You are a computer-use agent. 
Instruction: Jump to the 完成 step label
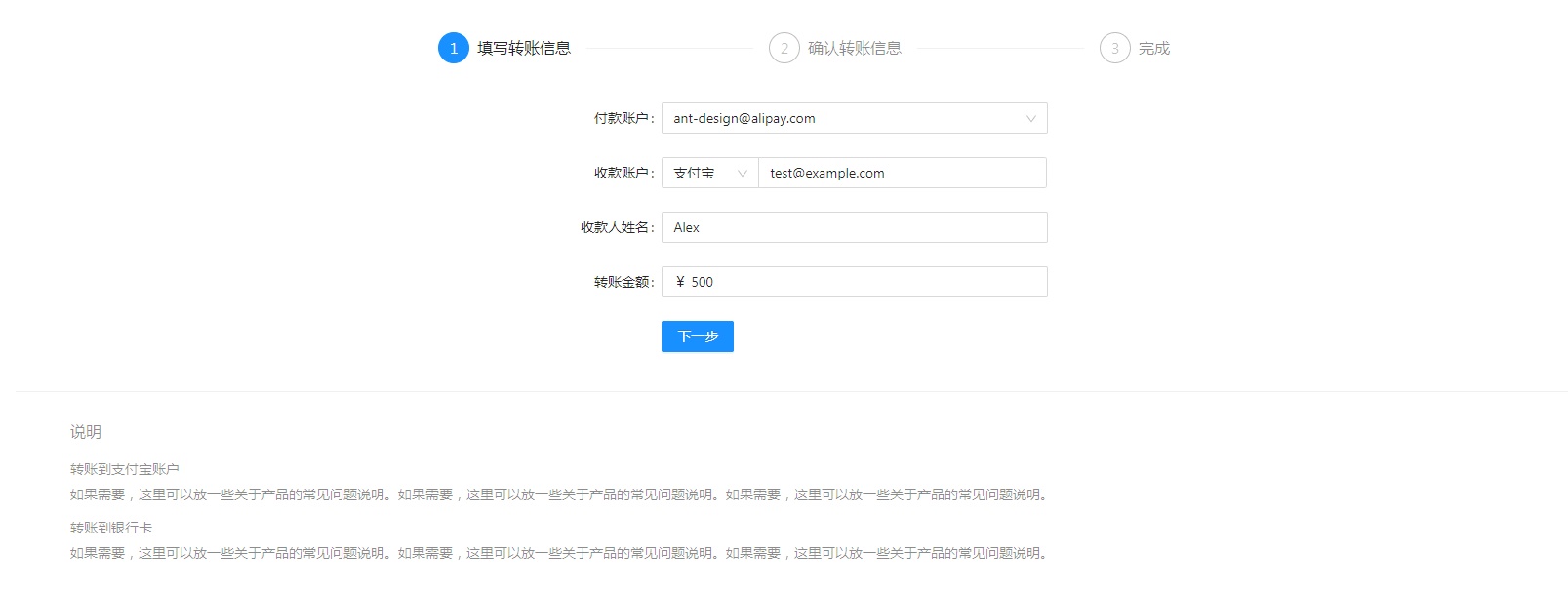[1153, 48]
